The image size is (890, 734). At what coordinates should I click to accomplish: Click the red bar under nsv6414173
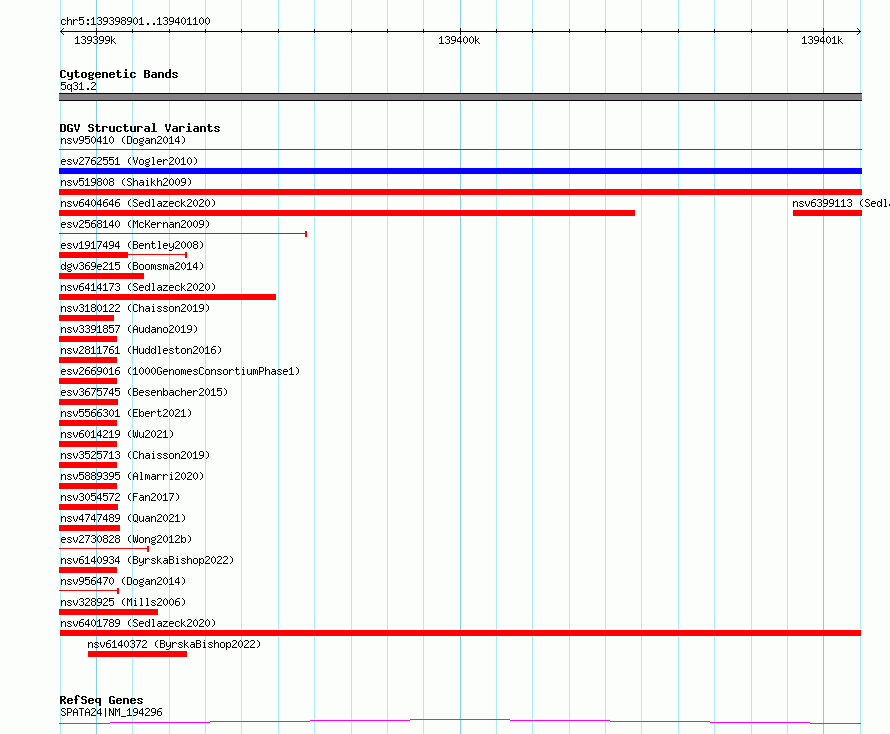pos(167,297)
